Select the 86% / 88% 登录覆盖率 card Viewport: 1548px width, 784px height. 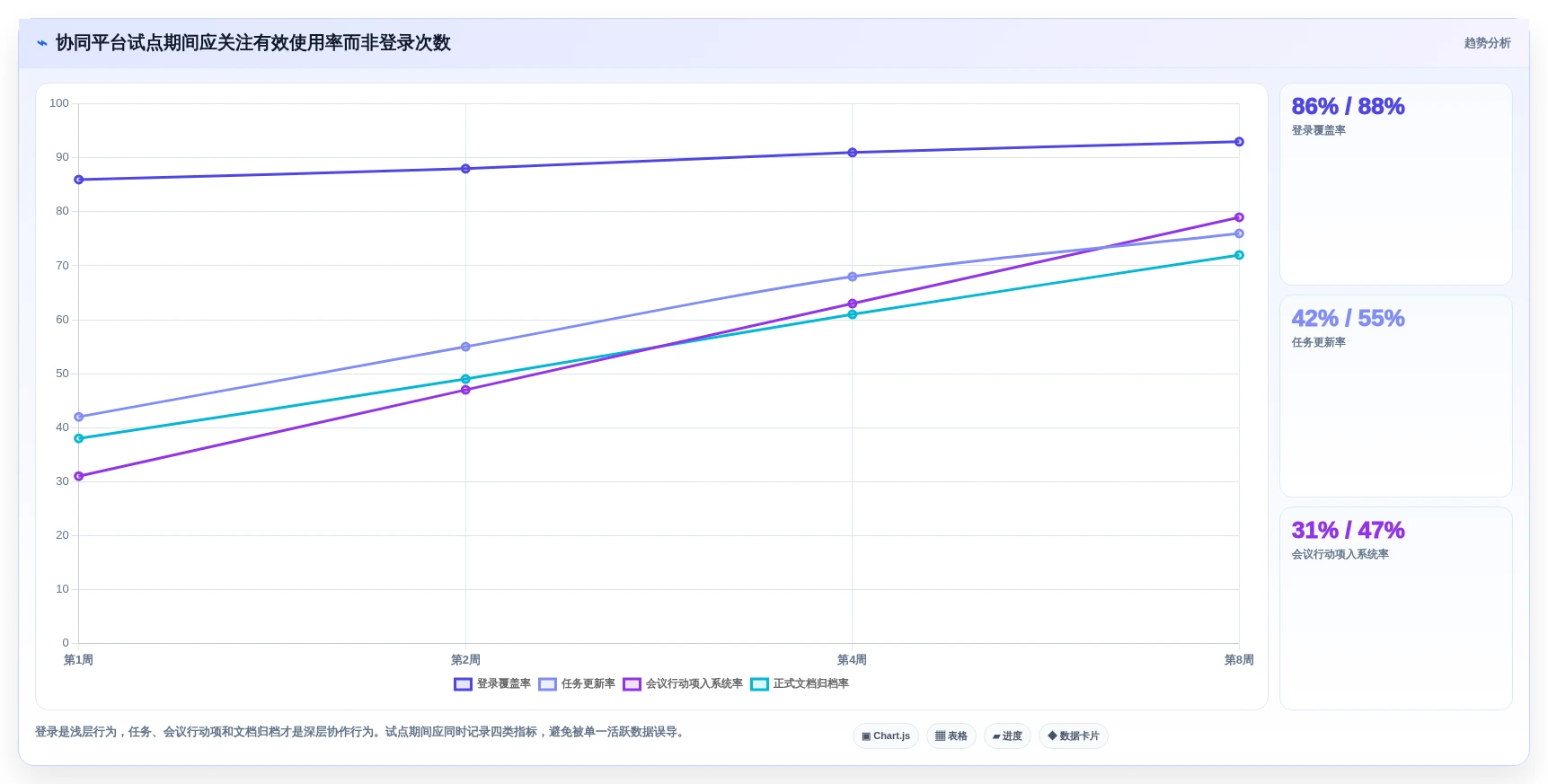coord(1395,184)
